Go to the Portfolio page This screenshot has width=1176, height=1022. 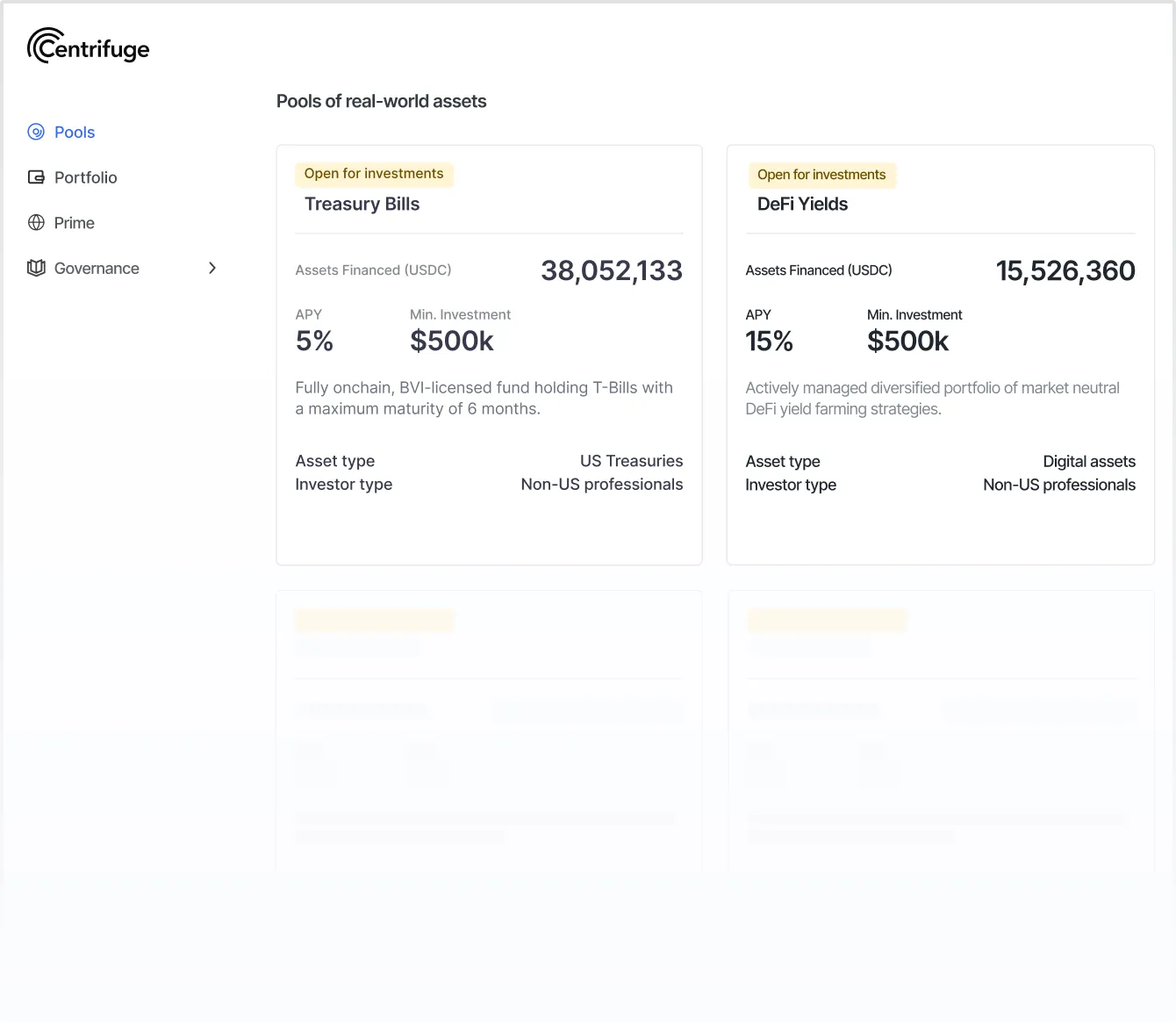pyautogui.click(x=85, y=177)
